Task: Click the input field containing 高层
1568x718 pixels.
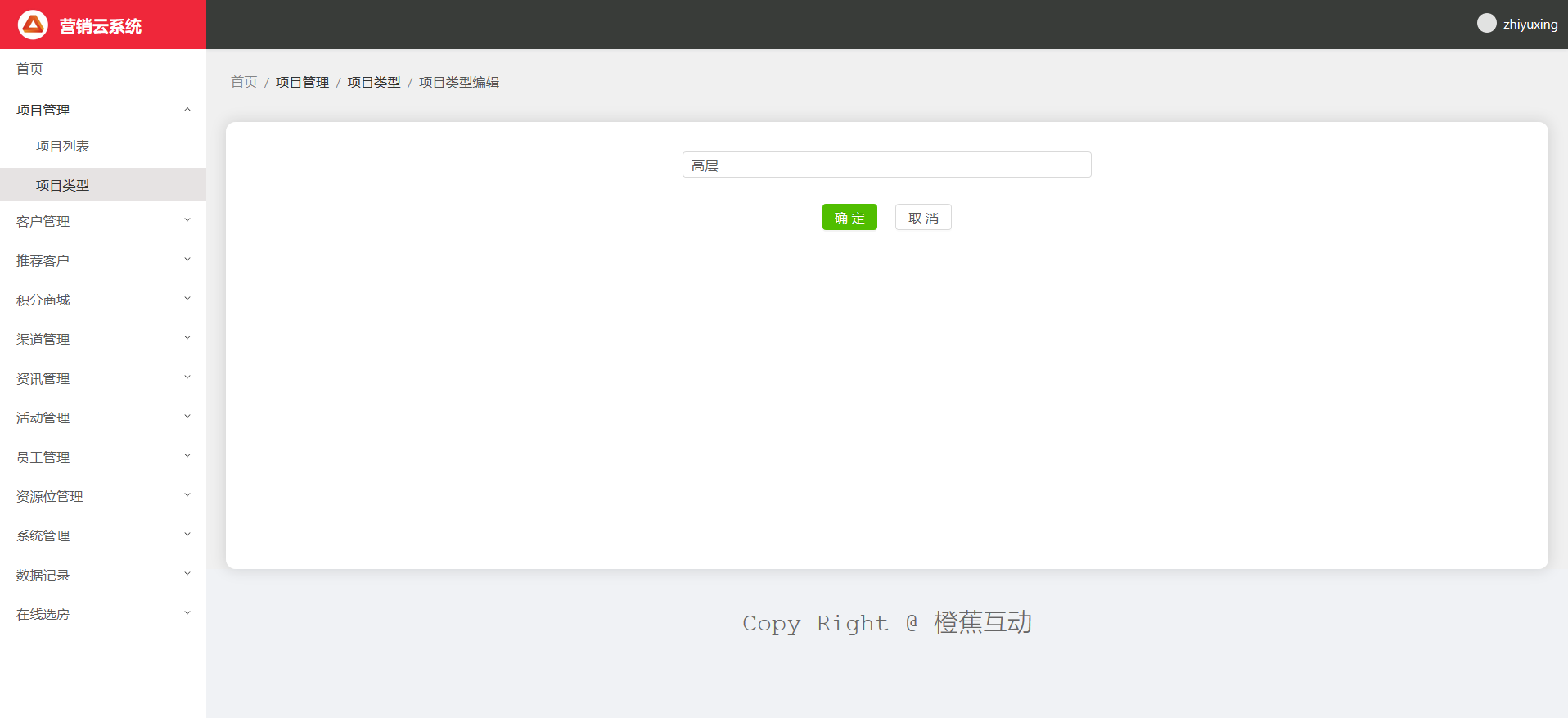Action: (x=886, y=165)
